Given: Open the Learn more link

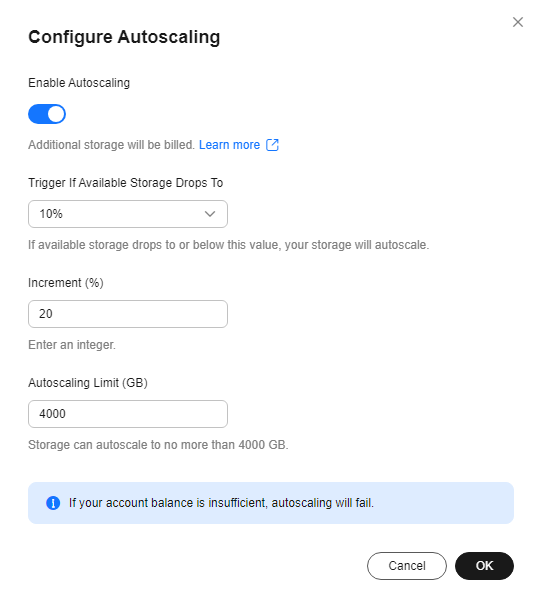Looking at the screenshot, I should [x=229, y=145].
